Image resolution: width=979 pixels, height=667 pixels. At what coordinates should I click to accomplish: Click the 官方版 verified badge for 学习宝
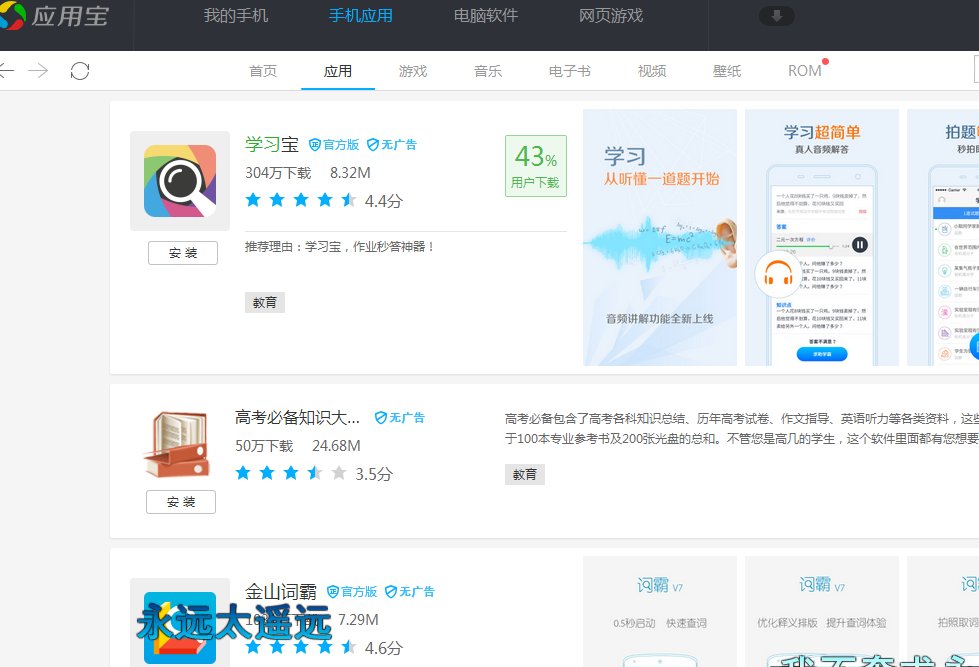tap(334, 144)
